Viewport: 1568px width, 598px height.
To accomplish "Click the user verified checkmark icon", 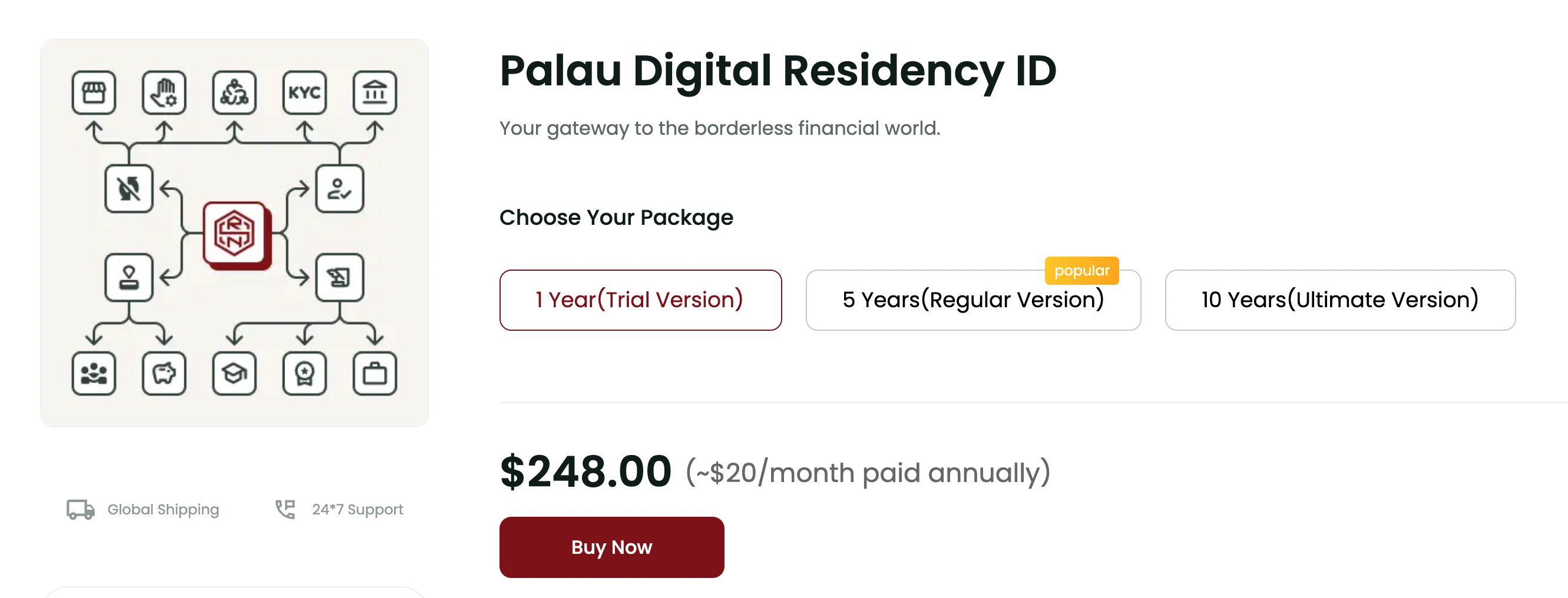I will coord(340,188).
